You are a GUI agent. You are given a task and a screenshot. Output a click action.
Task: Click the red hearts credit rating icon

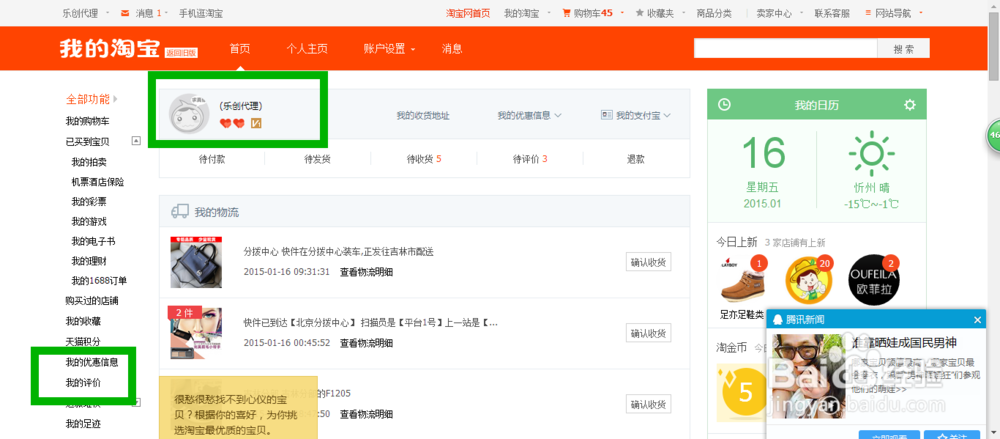click(x=233, y=123)
